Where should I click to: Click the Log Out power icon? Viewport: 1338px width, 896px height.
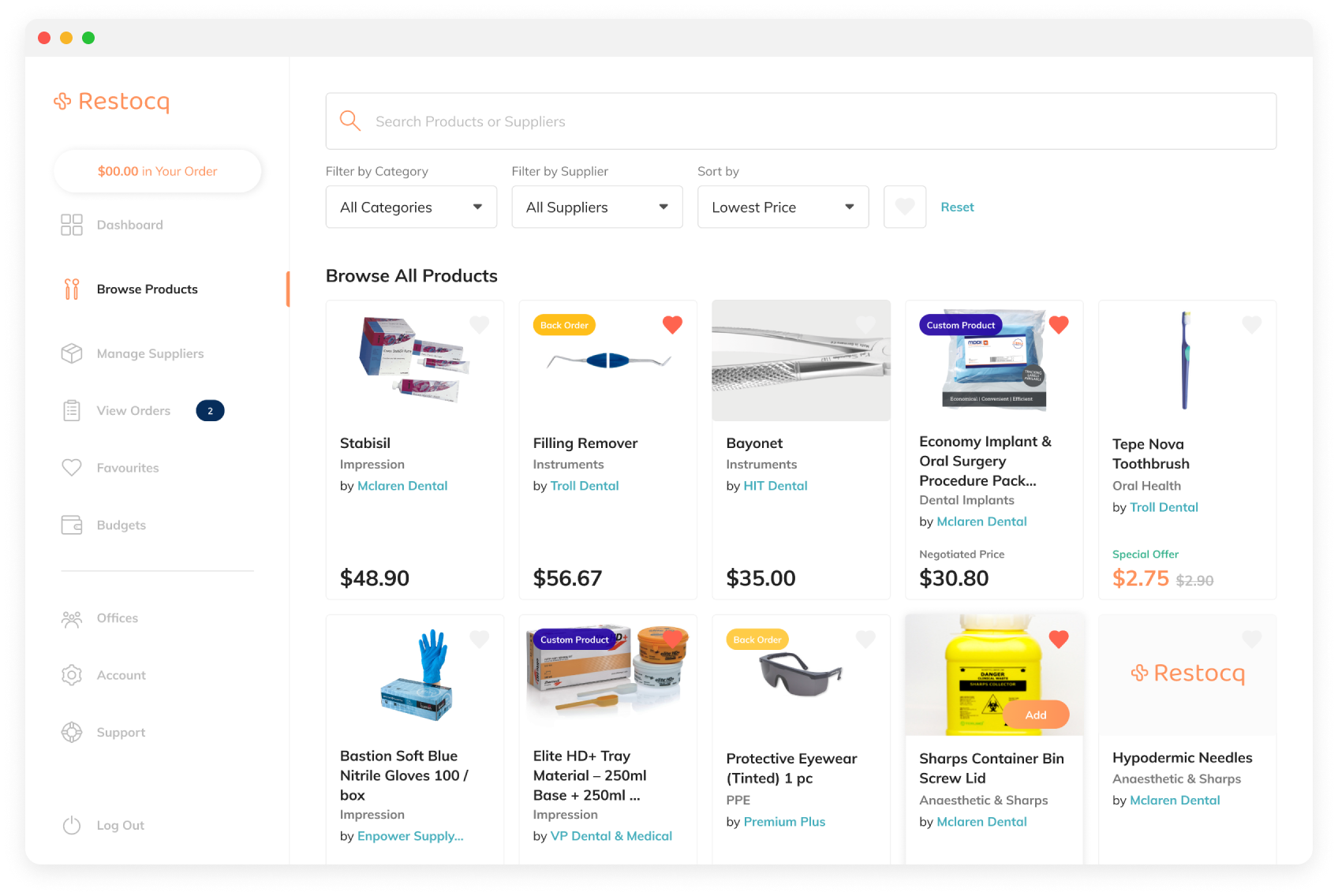[x=72, y=825]
